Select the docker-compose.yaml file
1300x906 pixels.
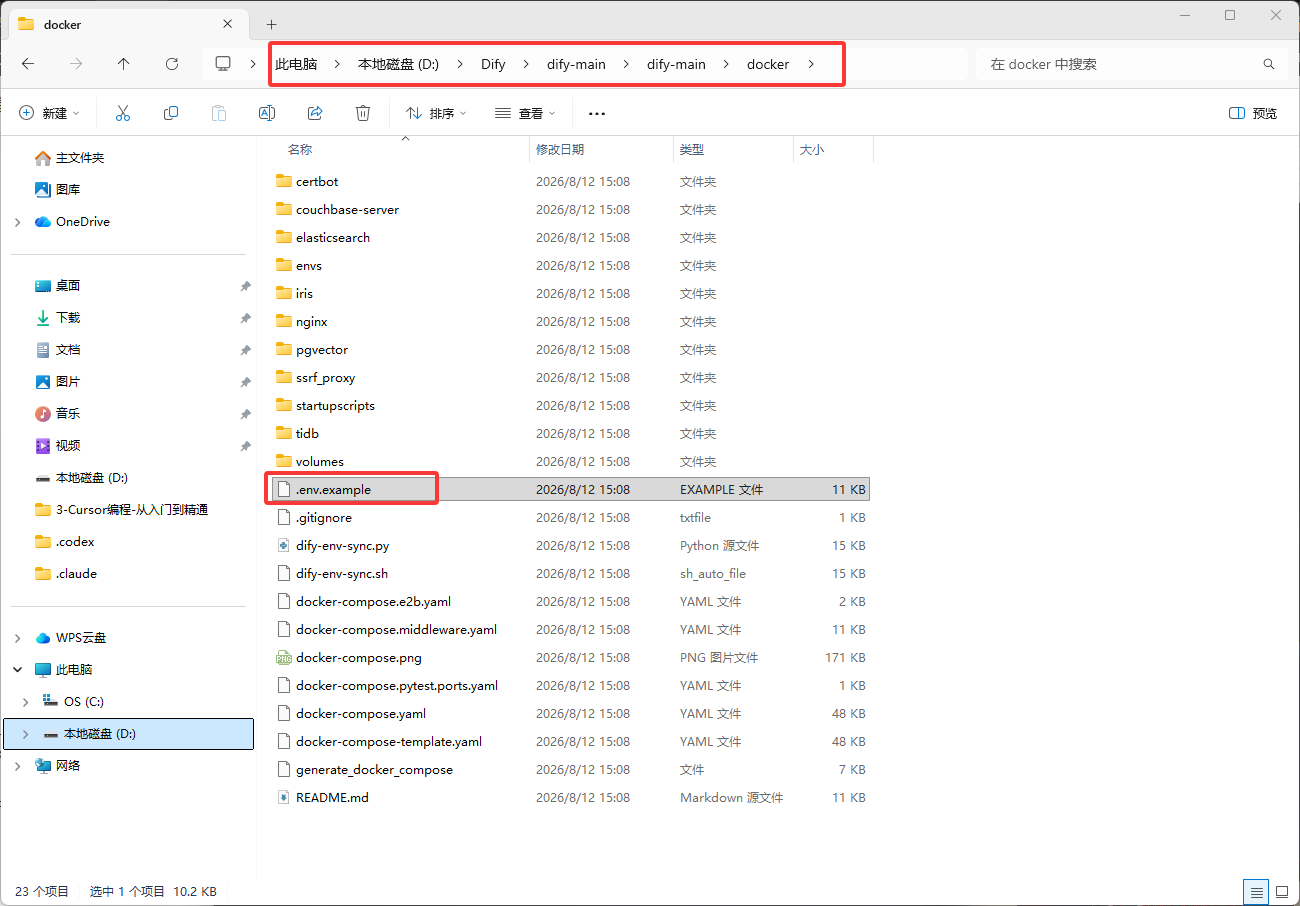point(571,714)
